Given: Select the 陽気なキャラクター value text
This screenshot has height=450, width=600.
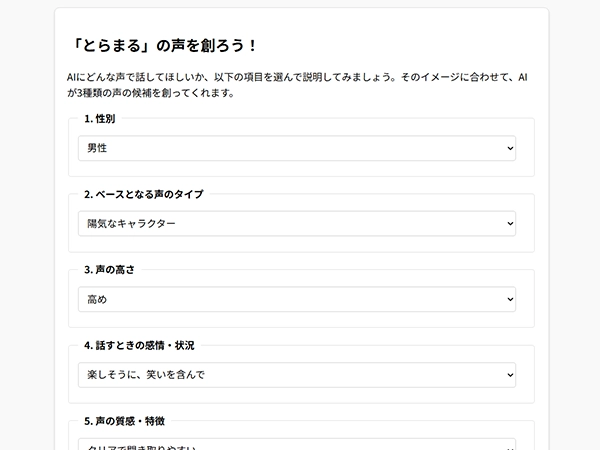Looking at the screenshot, I should tap(132, 223).
